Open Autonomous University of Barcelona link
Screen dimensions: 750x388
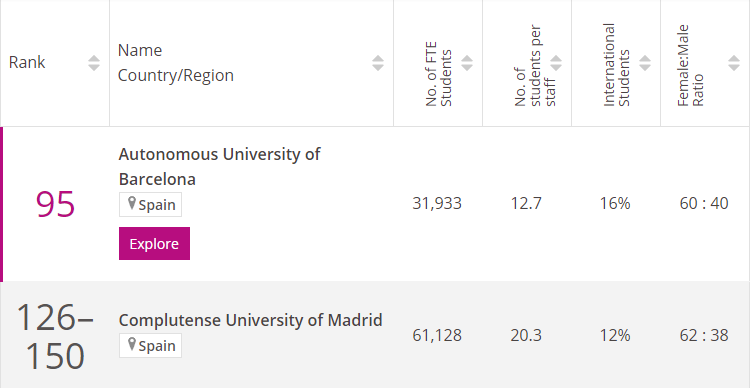(x=220, y=166)
